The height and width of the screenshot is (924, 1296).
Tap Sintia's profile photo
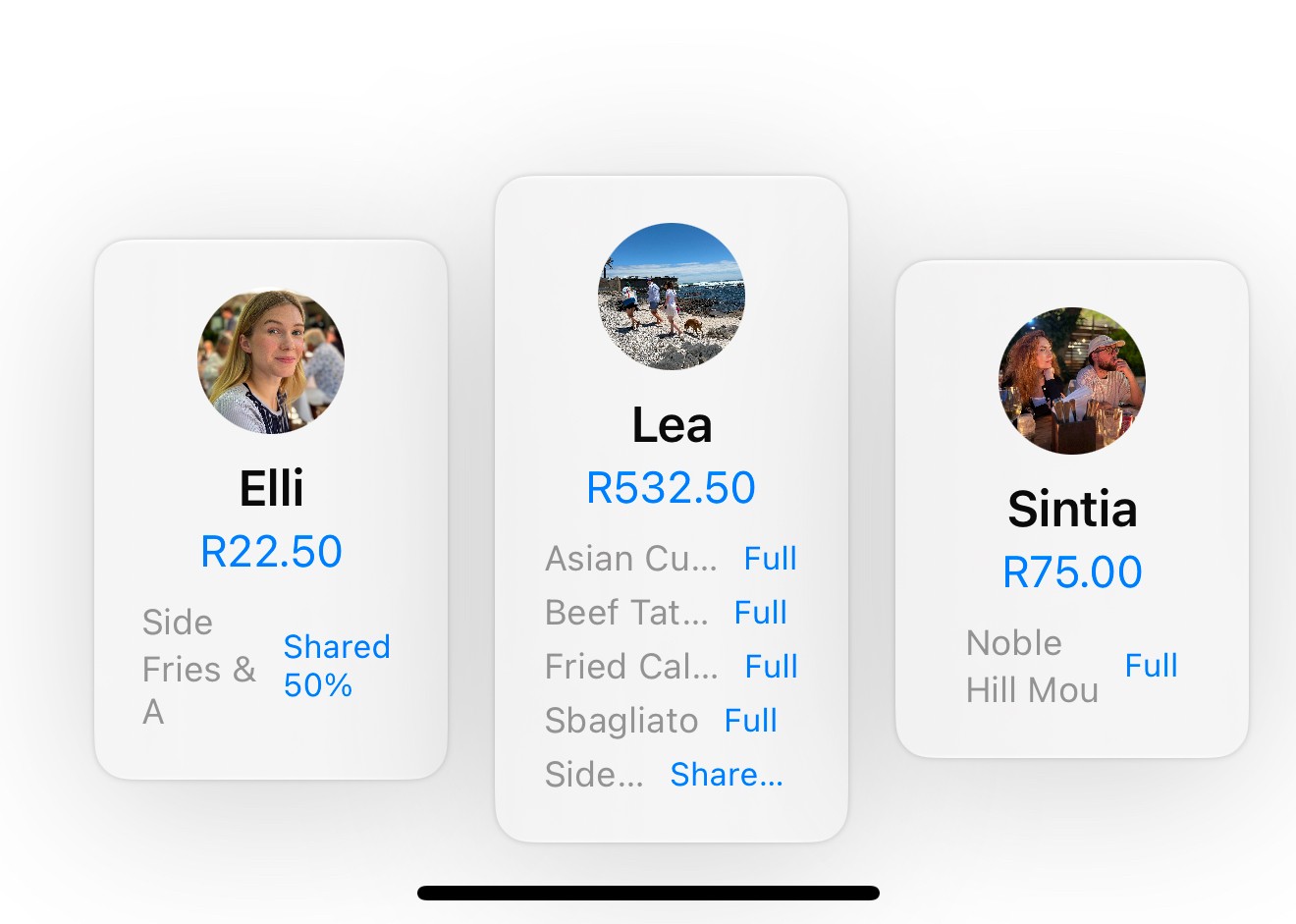[1072, 381]
